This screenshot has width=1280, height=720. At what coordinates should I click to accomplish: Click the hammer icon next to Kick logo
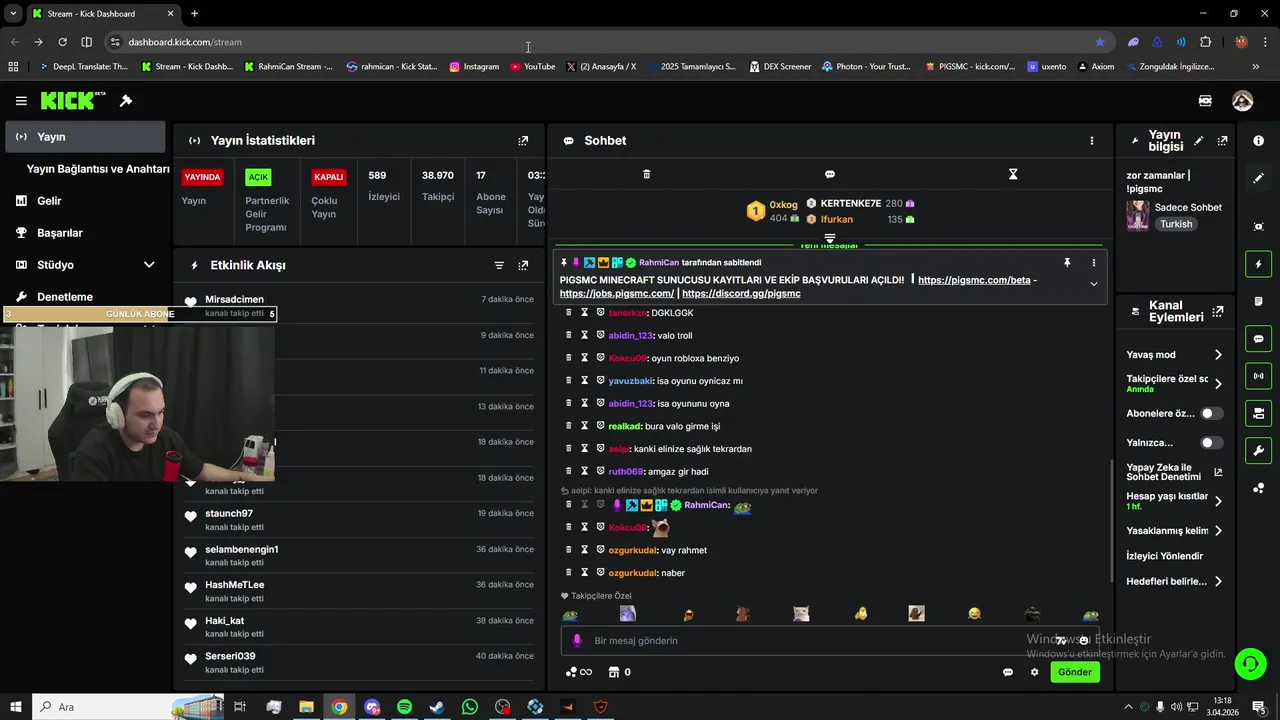click(126, 101)
